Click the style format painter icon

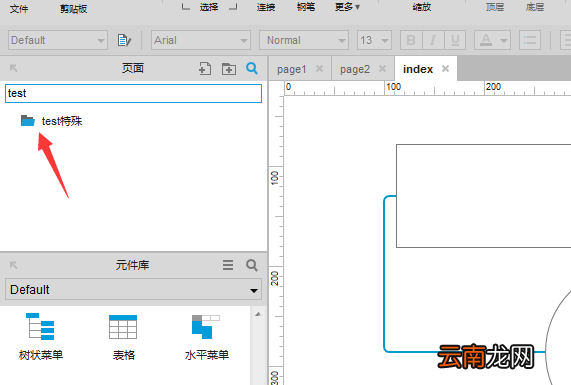(x=124, y=40)
